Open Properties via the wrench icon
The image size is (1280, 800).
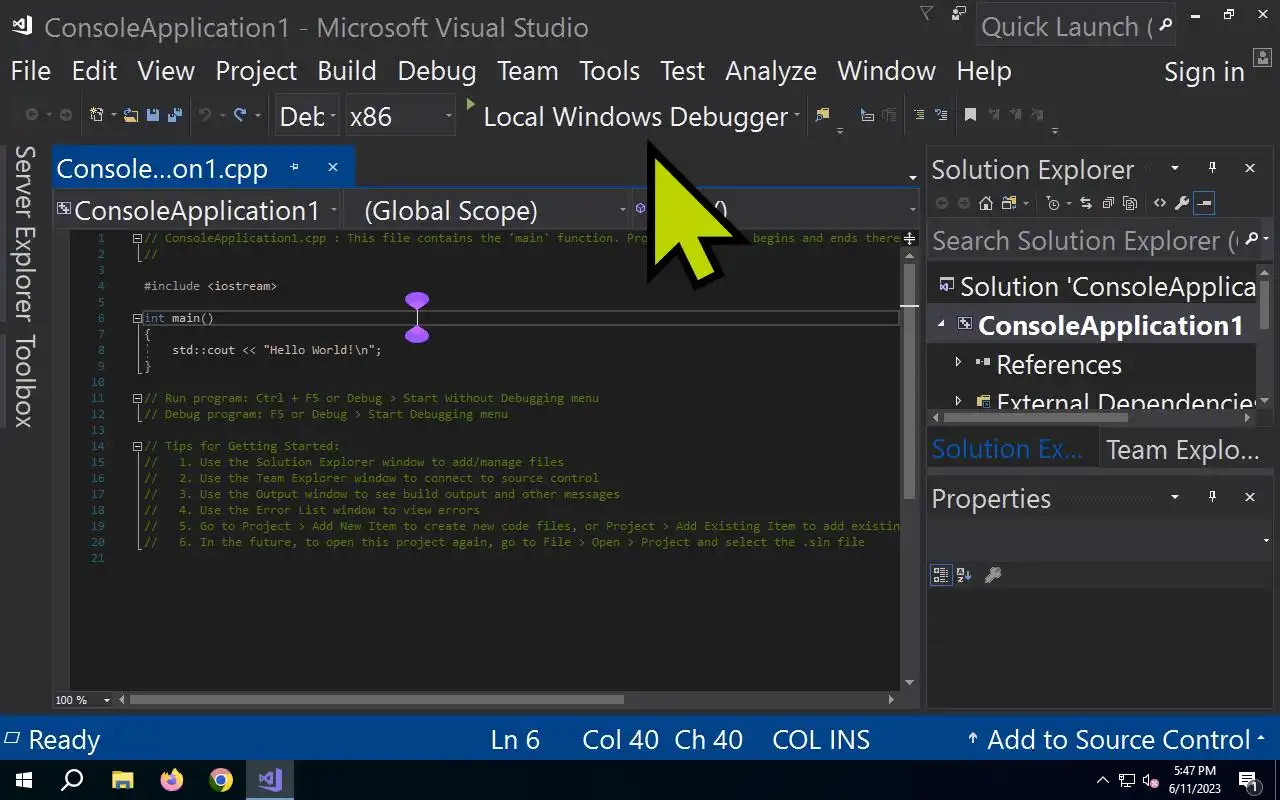pyautogui.click(x=1181, y=203)
